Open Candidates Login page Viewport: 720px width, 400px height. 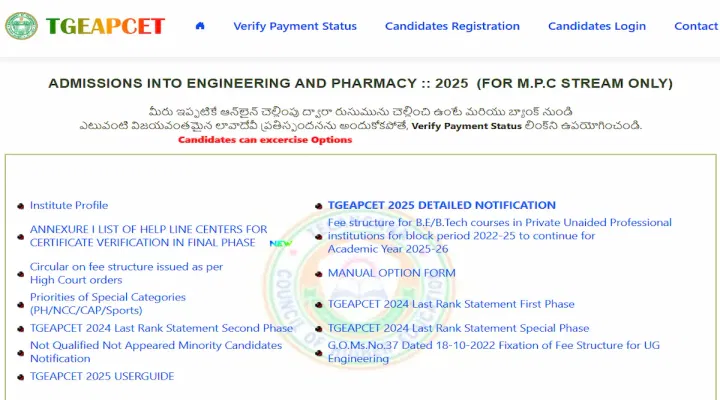pyautogui.click(x=597, y=26)
